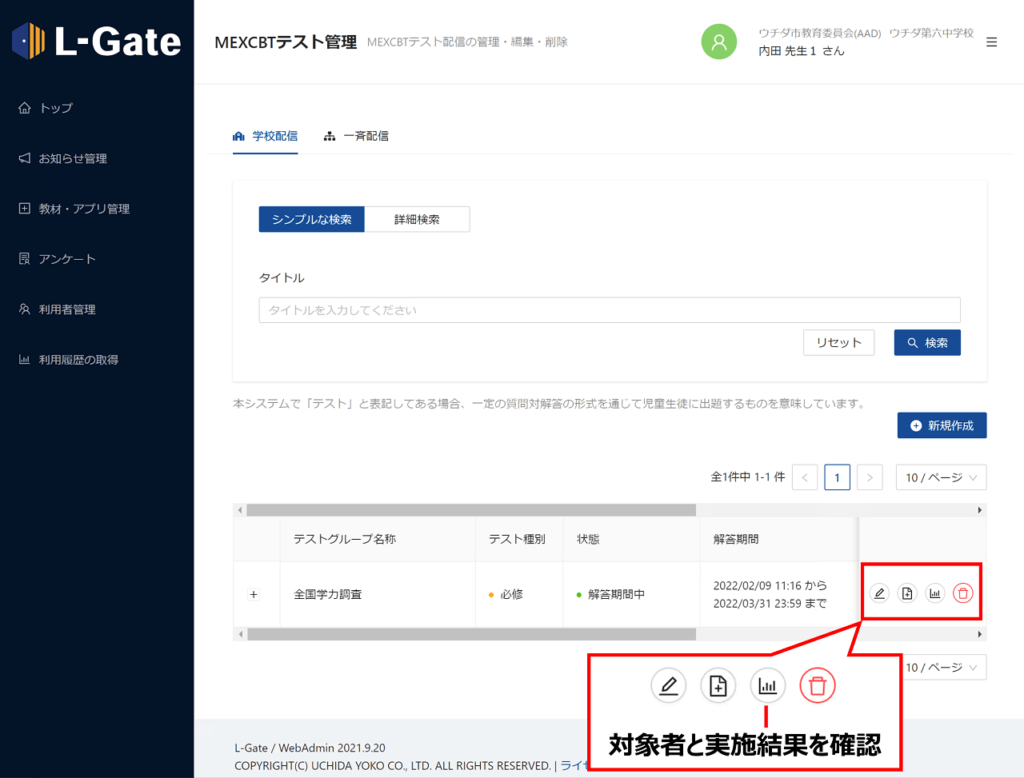Expand the 全国学力調査 row
Viewport: 1024px width, 778px height.
[253, 594]
